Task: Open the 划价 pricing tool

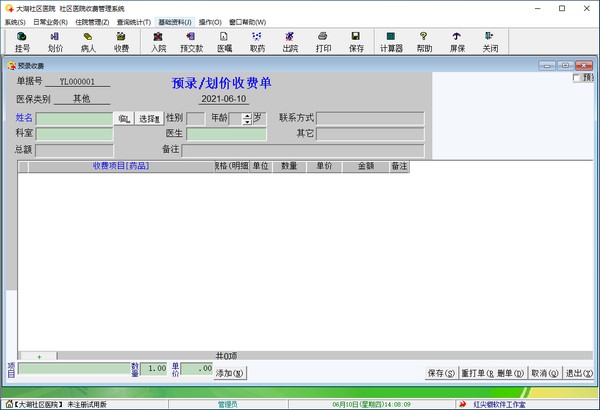Action: (x=55, y=41)
